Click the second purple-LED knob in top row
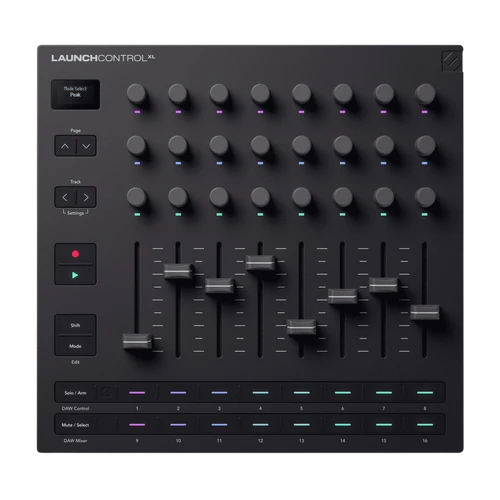 [178, 93]
